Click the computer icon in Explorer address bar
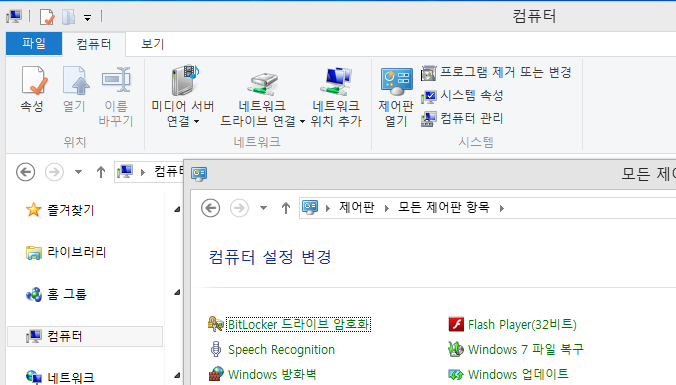 pos(125,172)
